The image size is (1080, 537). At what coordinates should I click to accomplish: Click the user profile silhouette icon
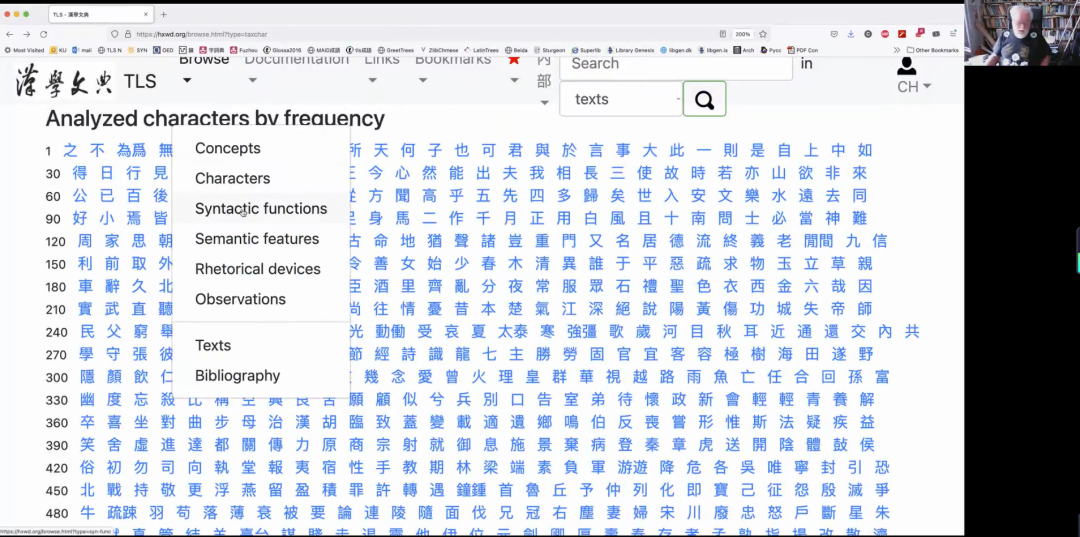tap(907, 66)
